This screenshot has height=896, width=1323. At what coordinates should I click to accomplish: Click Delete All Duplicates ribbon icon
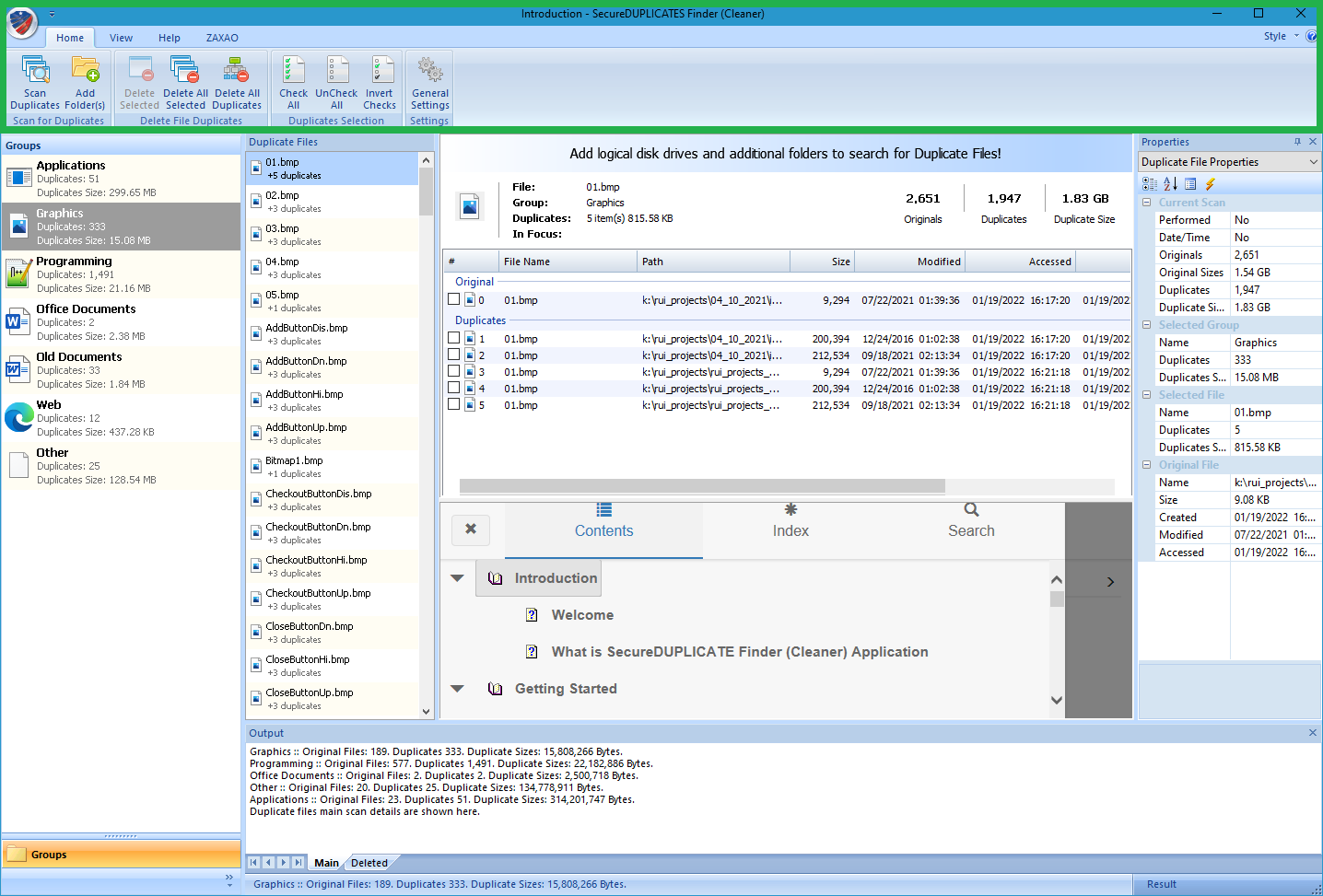click(237, 83)
